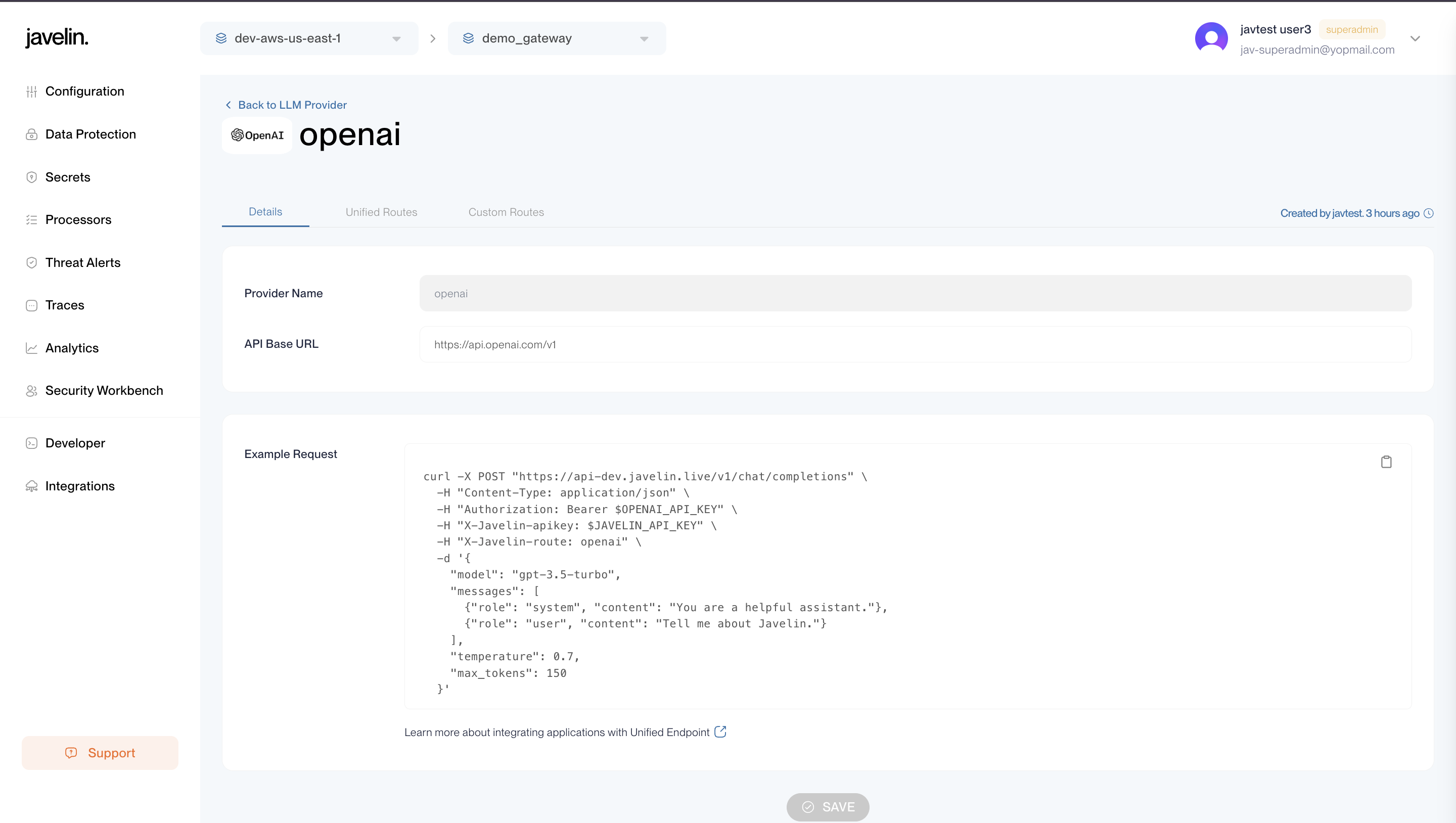Expand the user account menu chevron
The height and width of the screenshot is (823, 1456).
(x=1416, y=38)
